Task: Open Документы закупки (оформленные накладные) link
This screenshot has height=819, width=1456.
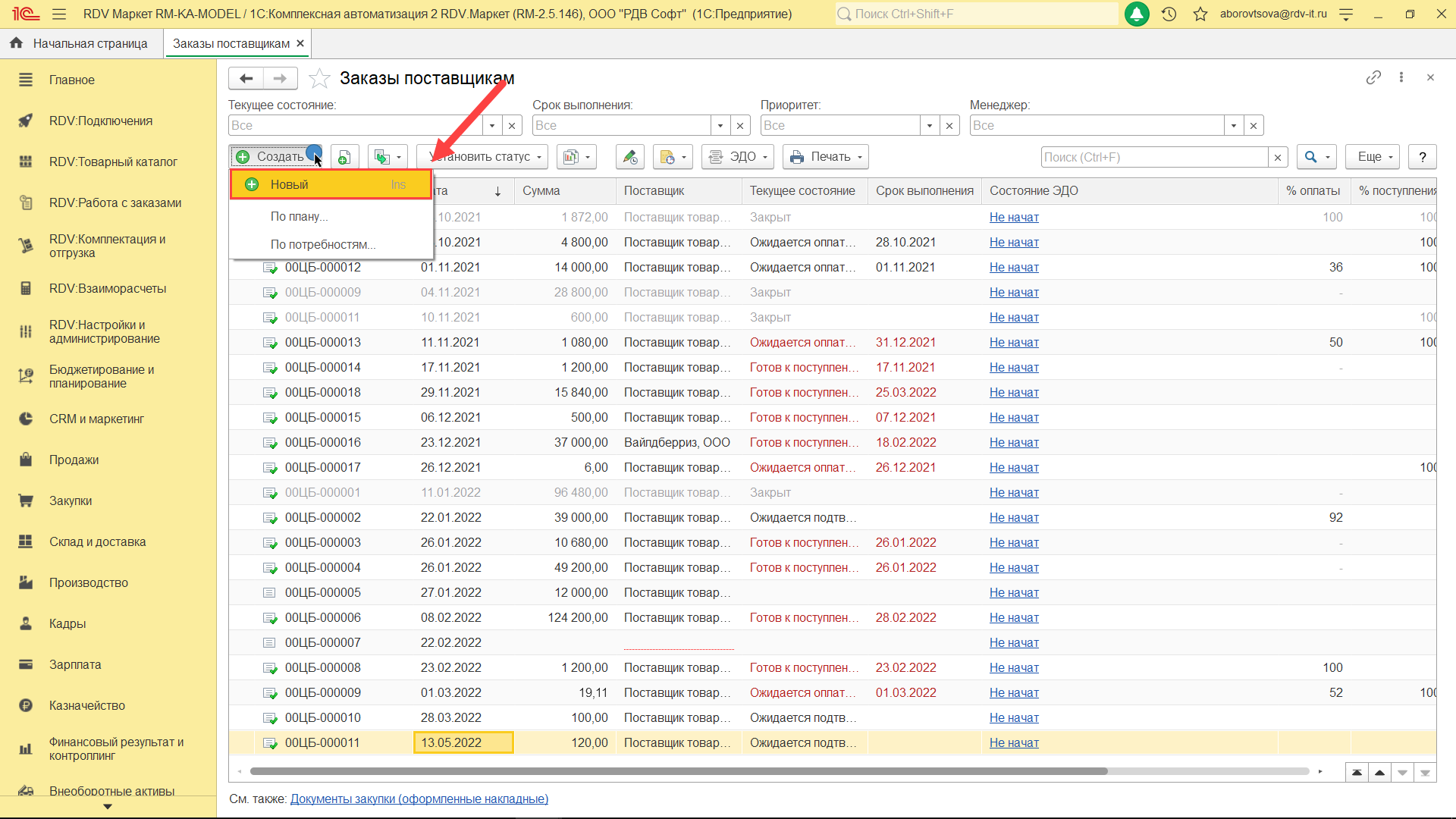Action: [419, 799]
